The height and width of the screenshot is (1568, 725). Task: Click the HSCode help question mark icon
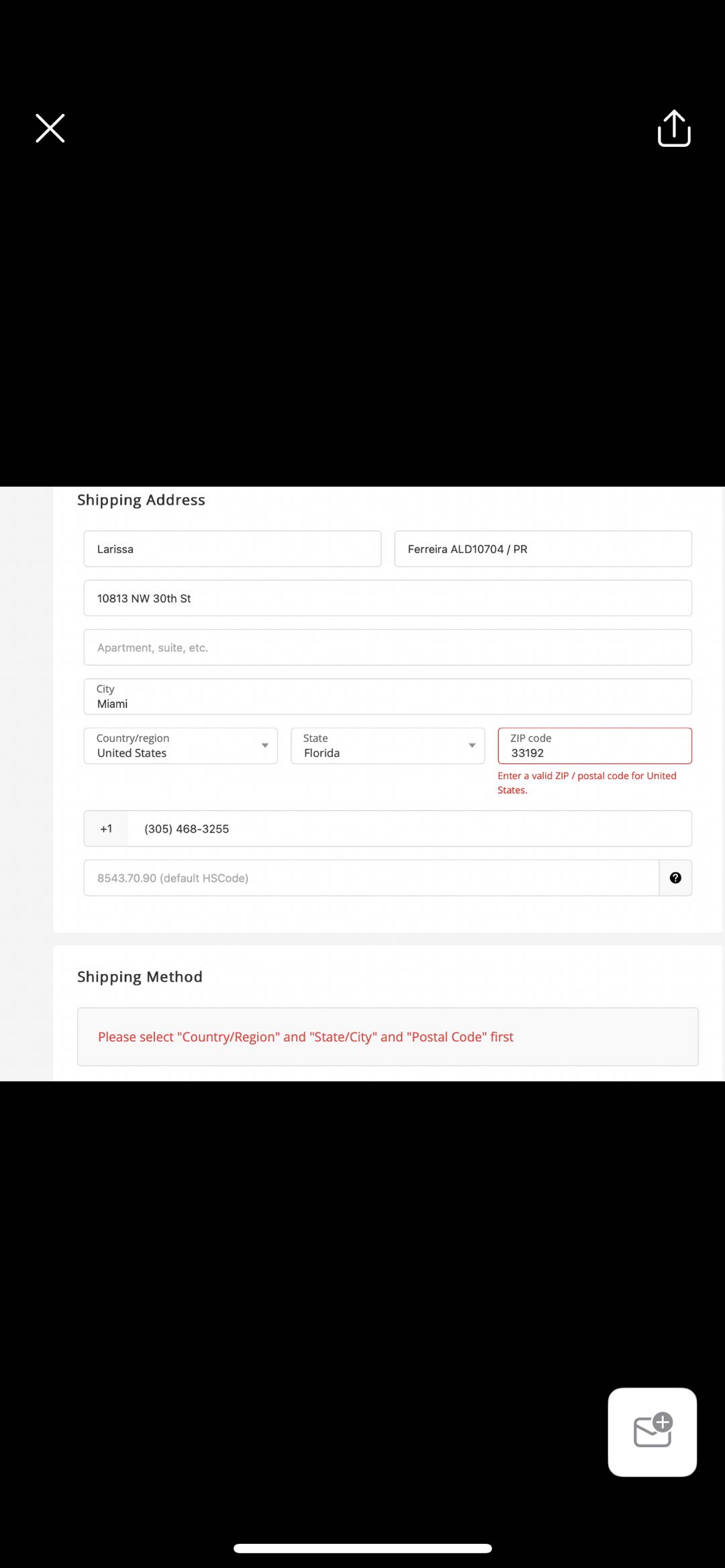(675, 878)
